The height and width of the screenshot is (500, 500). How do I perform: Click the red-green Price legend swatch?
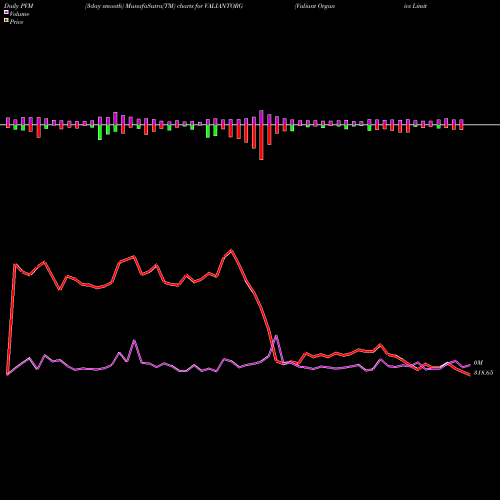[6, 21]
